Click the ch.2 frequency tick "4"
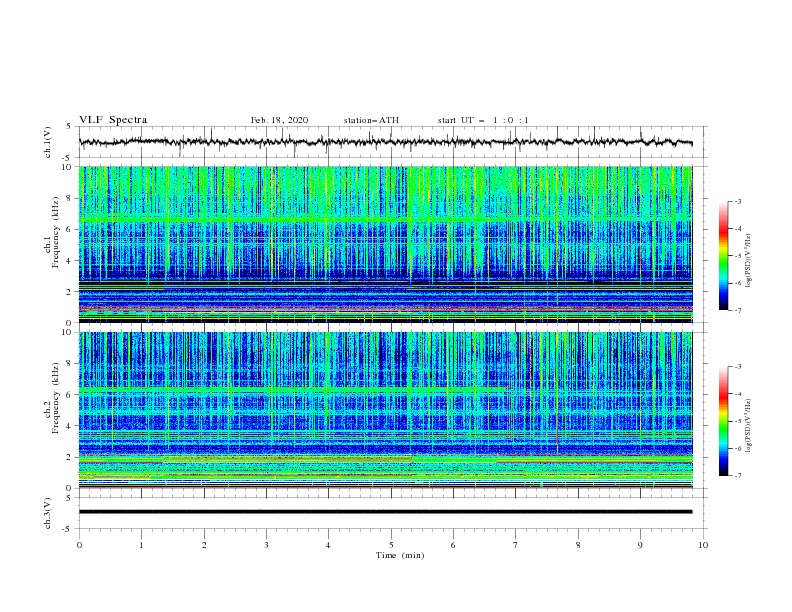 point(69,426)
